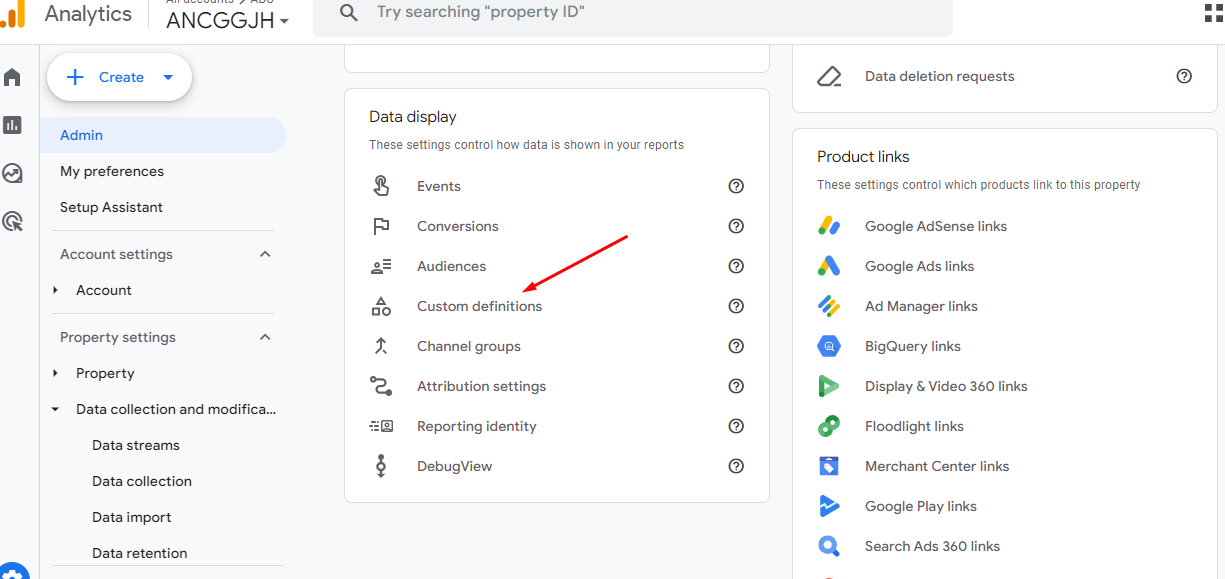1225x579 pixels.
Task: Open the Create dropdown button
Action: 119,77
